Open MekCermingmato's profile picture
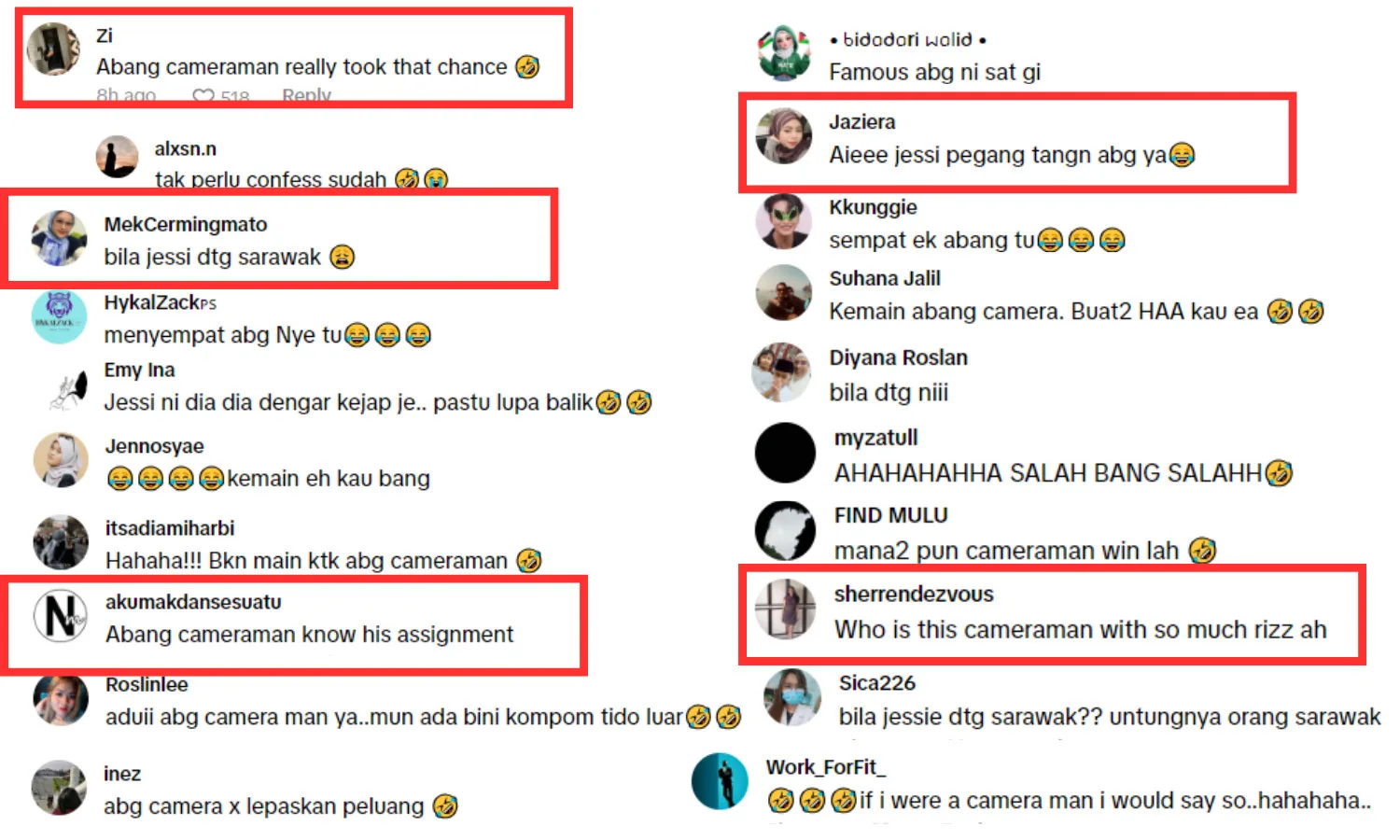1400x840 pixels. tap(59, 238)
